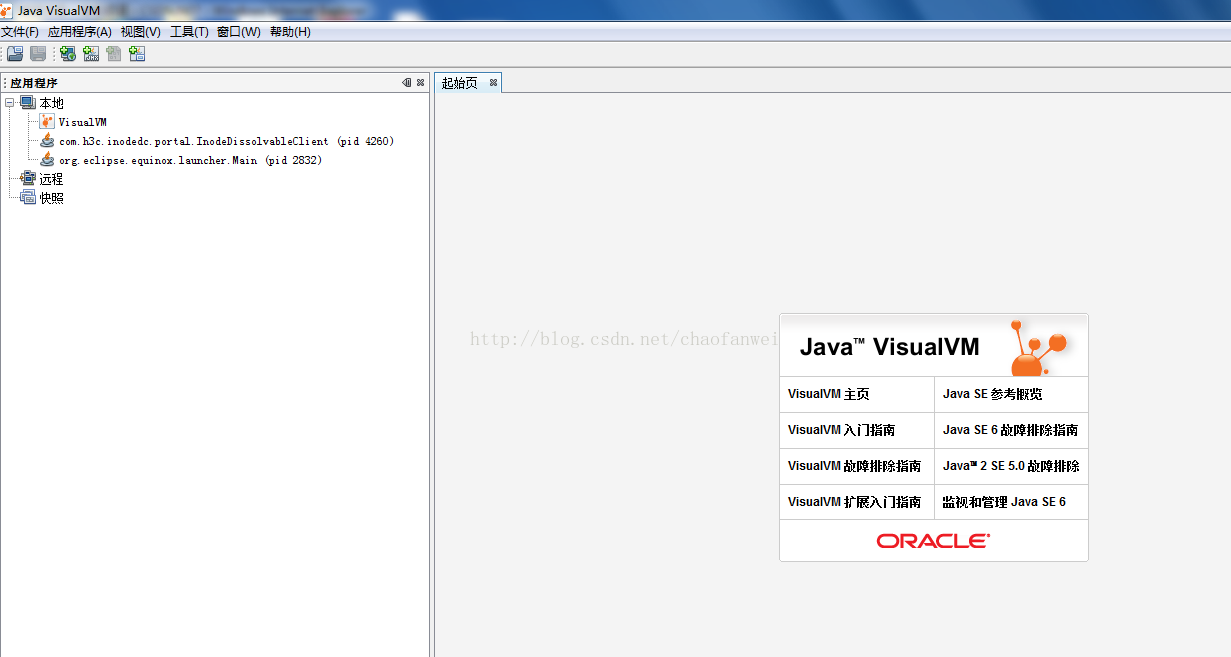
Task: Click the Load snapshot folder icon in toolbar
Action: 15,54
